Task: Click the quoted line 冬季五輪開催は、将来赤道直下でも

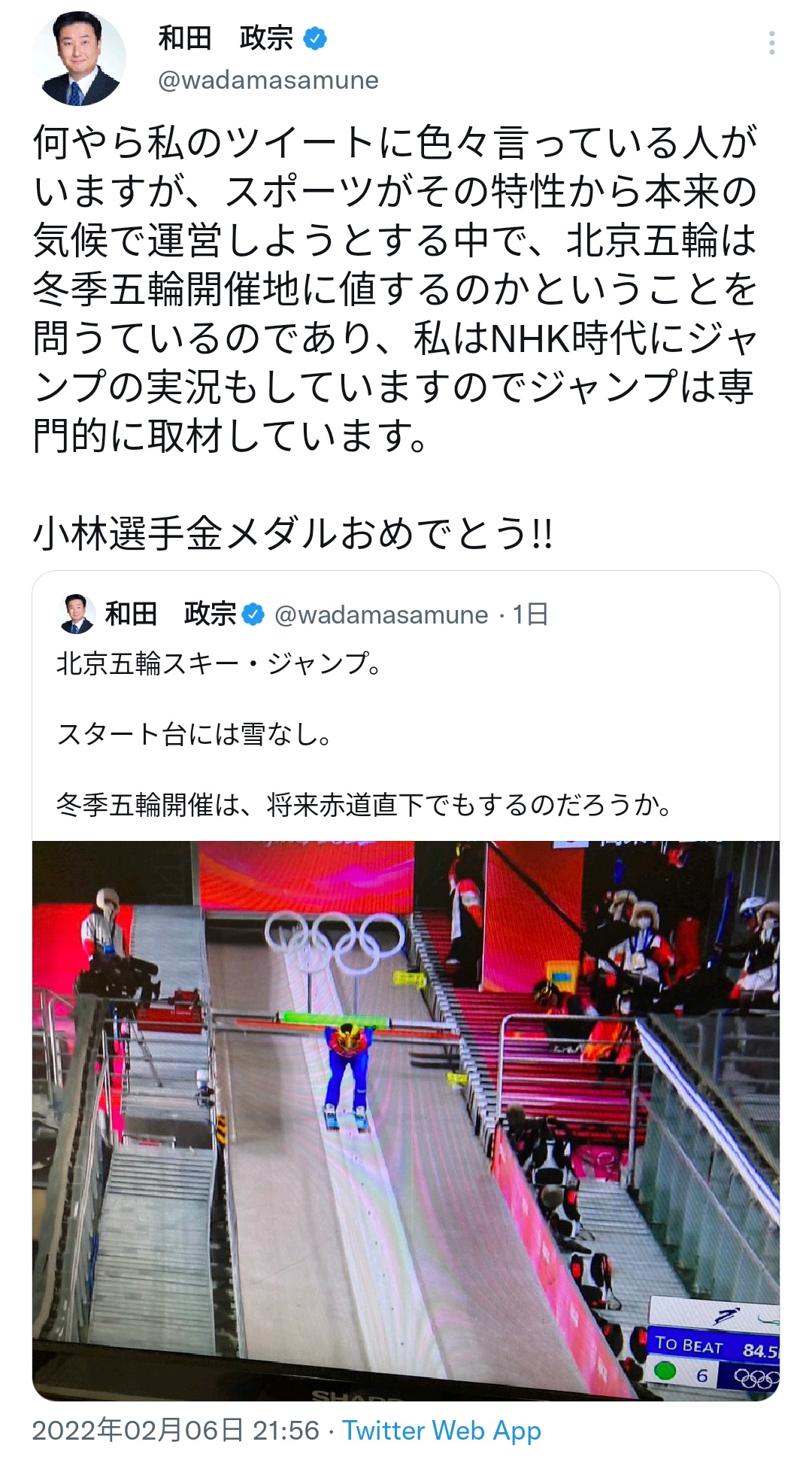Action: pyautogui.click(x=364, y=805)
